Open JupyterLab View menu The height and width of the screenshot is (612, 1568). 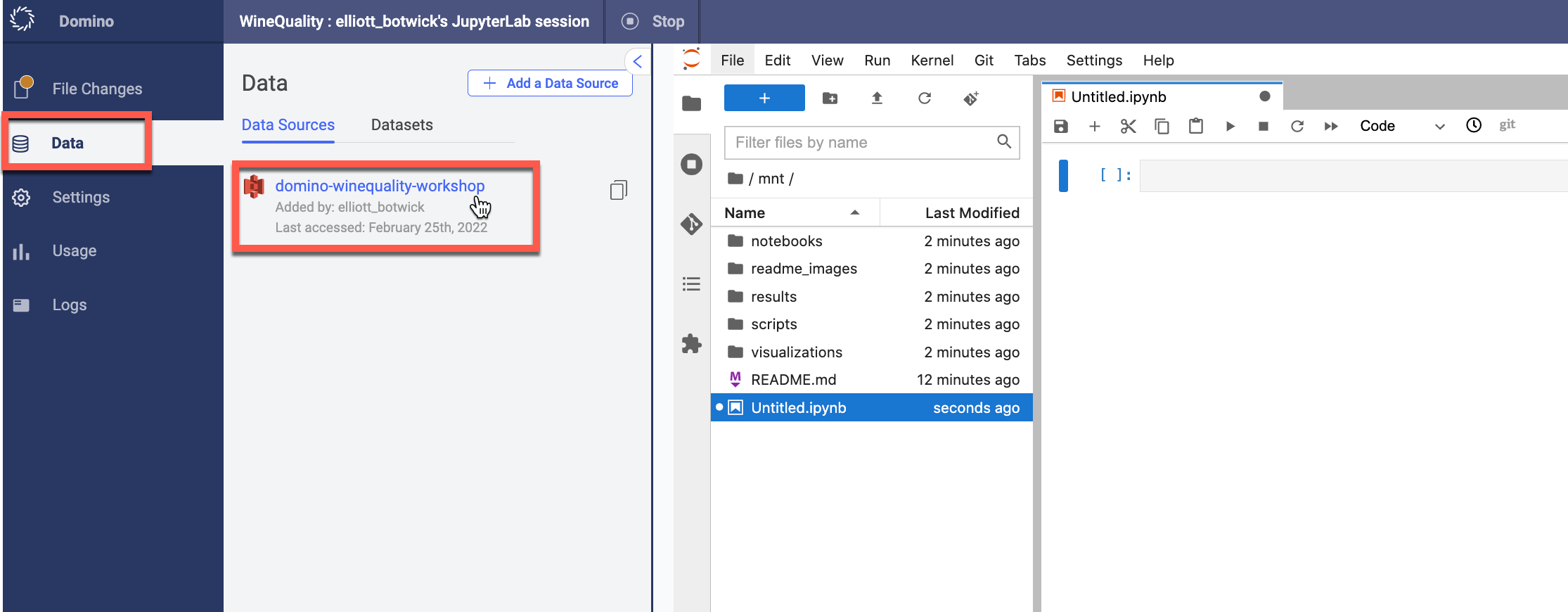[x=828, y=60]
